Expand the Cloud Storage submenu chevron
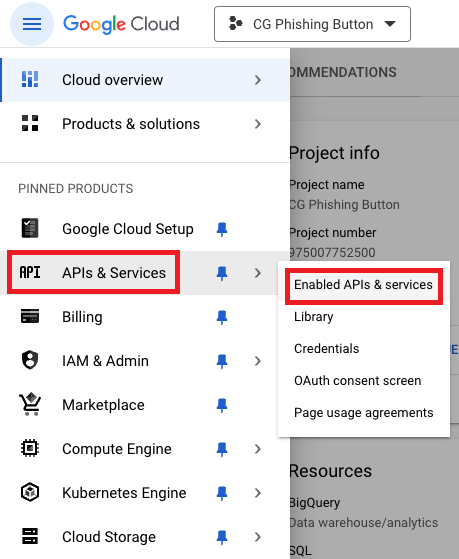Image resolution: width=459 pixels, height=559 pixels. 258,537
